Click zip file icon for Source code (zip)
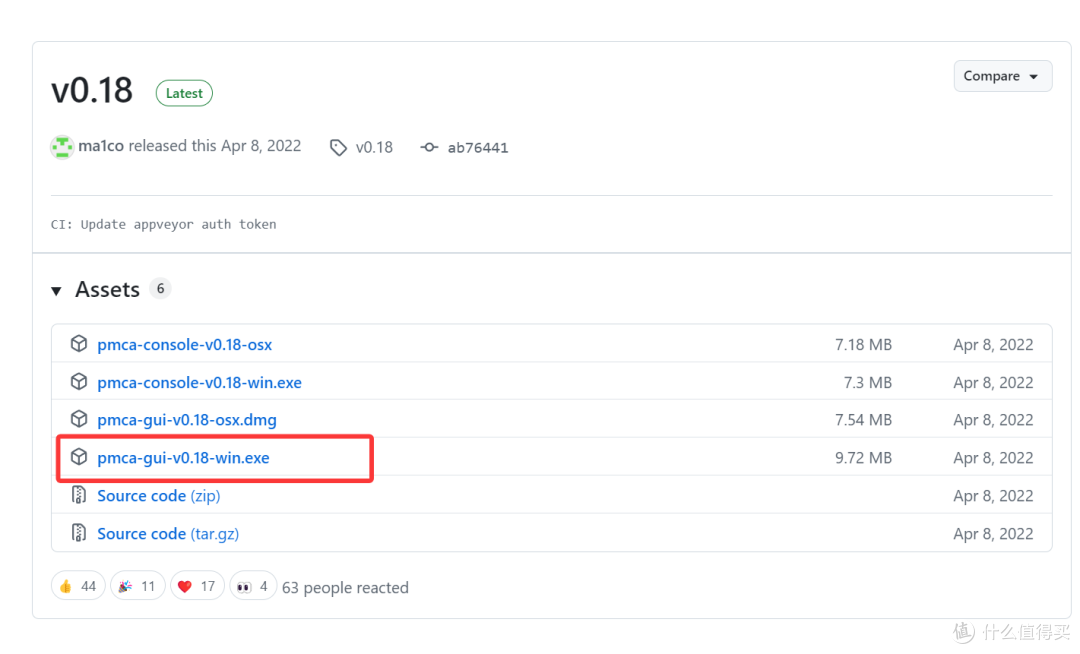Viewport: 1080px width, 654px height. point(79,495)
